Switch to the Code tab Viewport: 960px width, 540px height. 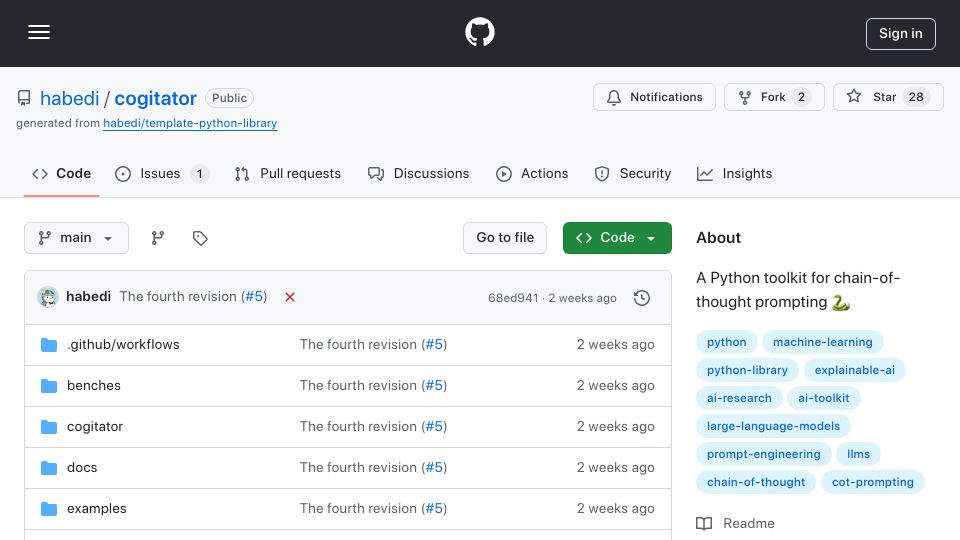pos(61,174)
